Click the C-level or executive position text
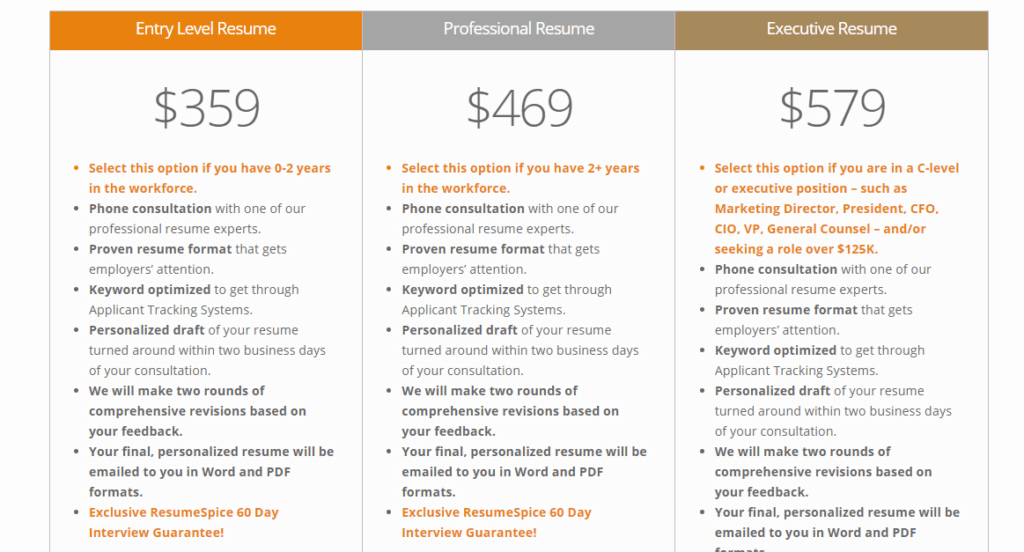The height and width of the screenshot is (552, 1024). (x=837, y=208)
